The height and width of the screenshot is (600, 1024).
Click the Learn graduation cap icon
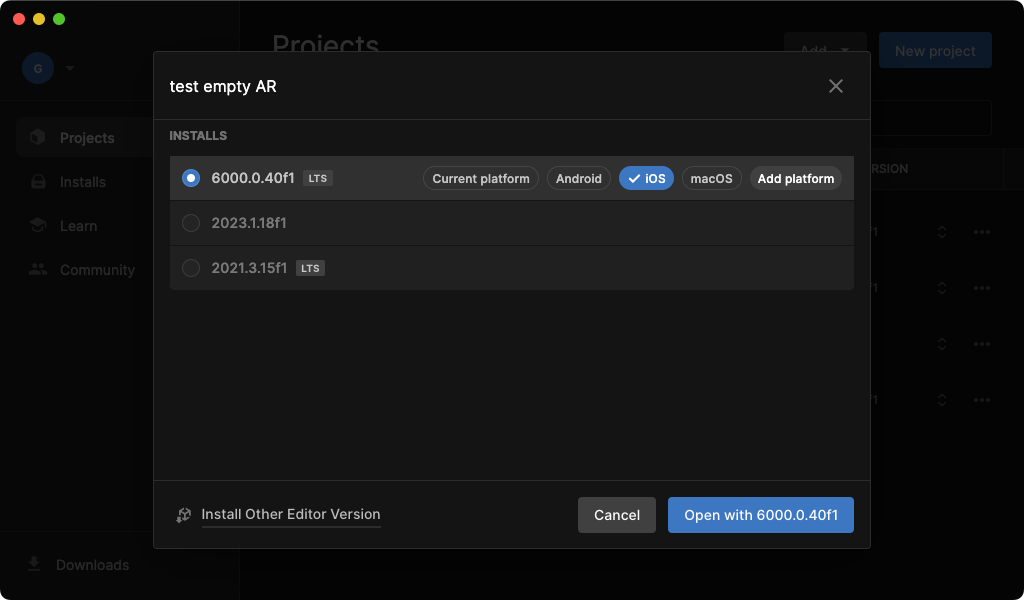point(38,226)
